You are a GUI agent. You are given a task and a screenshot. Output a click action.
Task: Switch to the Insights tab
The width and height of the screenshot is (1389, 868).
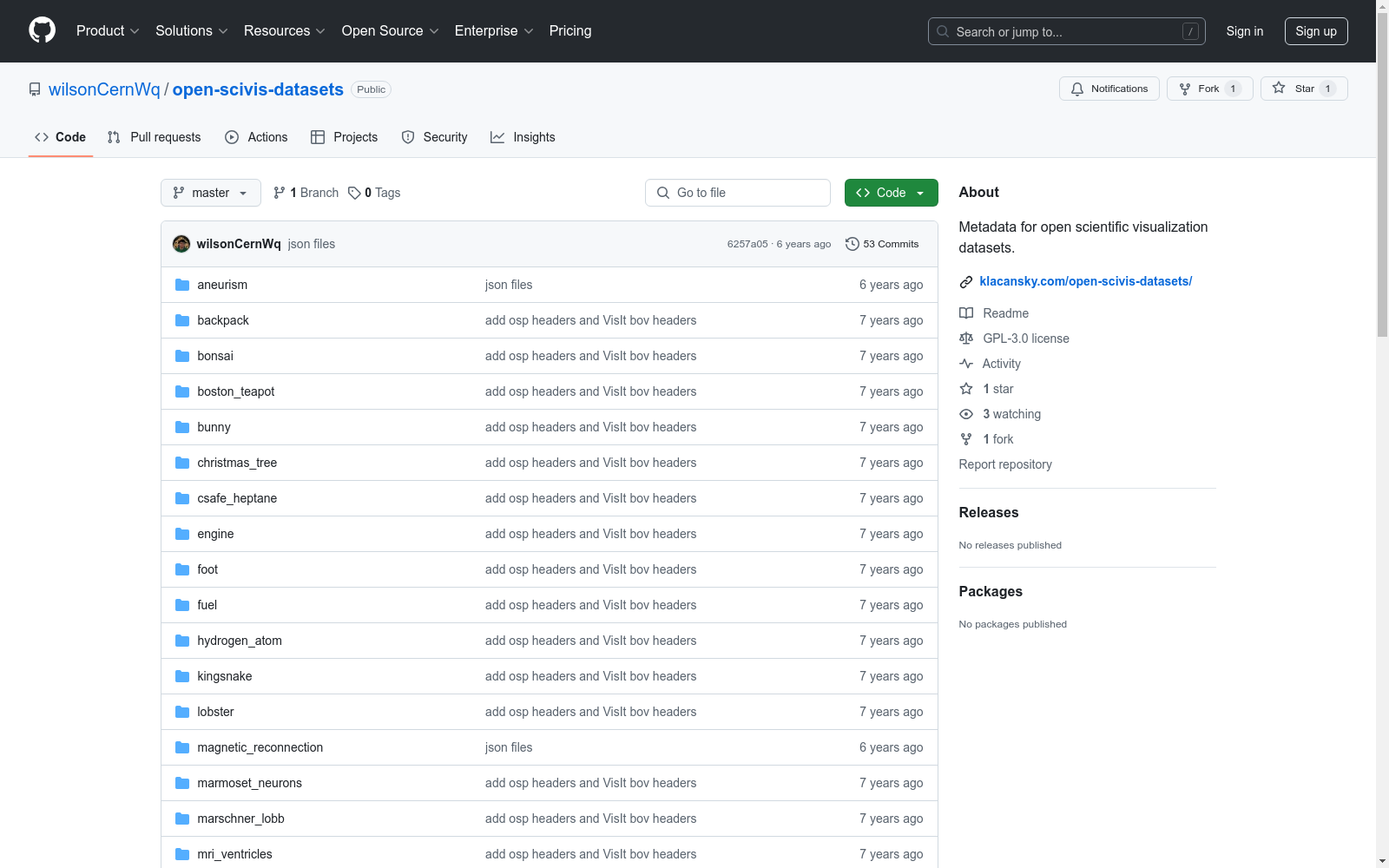click(523, 137)
